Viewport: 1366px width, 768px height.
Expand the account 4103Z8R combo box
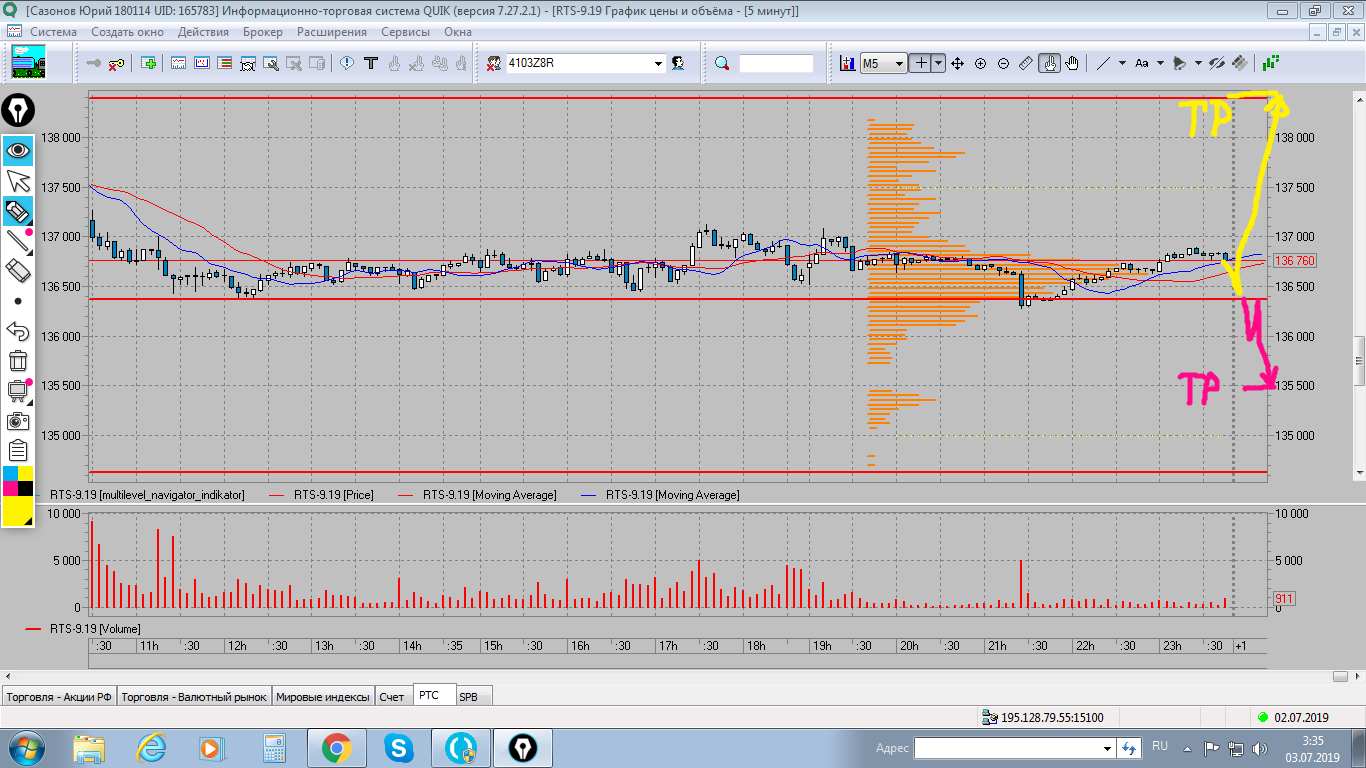[x=658, y=63]
